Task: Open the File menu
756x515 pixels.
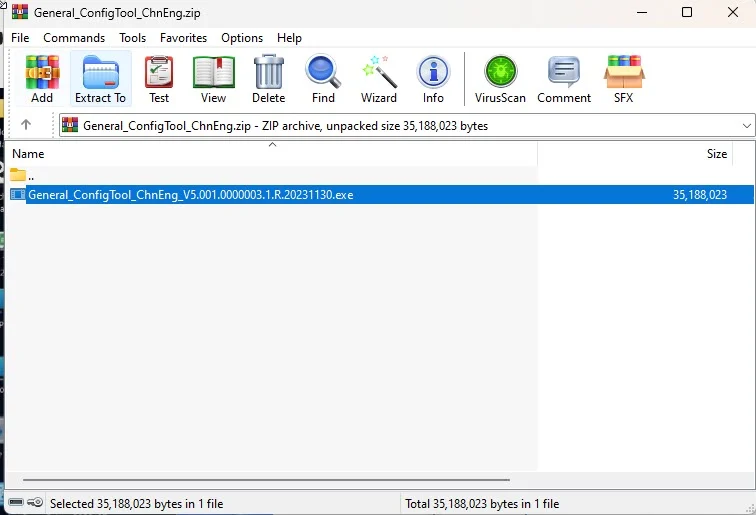Action: (20, 38)
